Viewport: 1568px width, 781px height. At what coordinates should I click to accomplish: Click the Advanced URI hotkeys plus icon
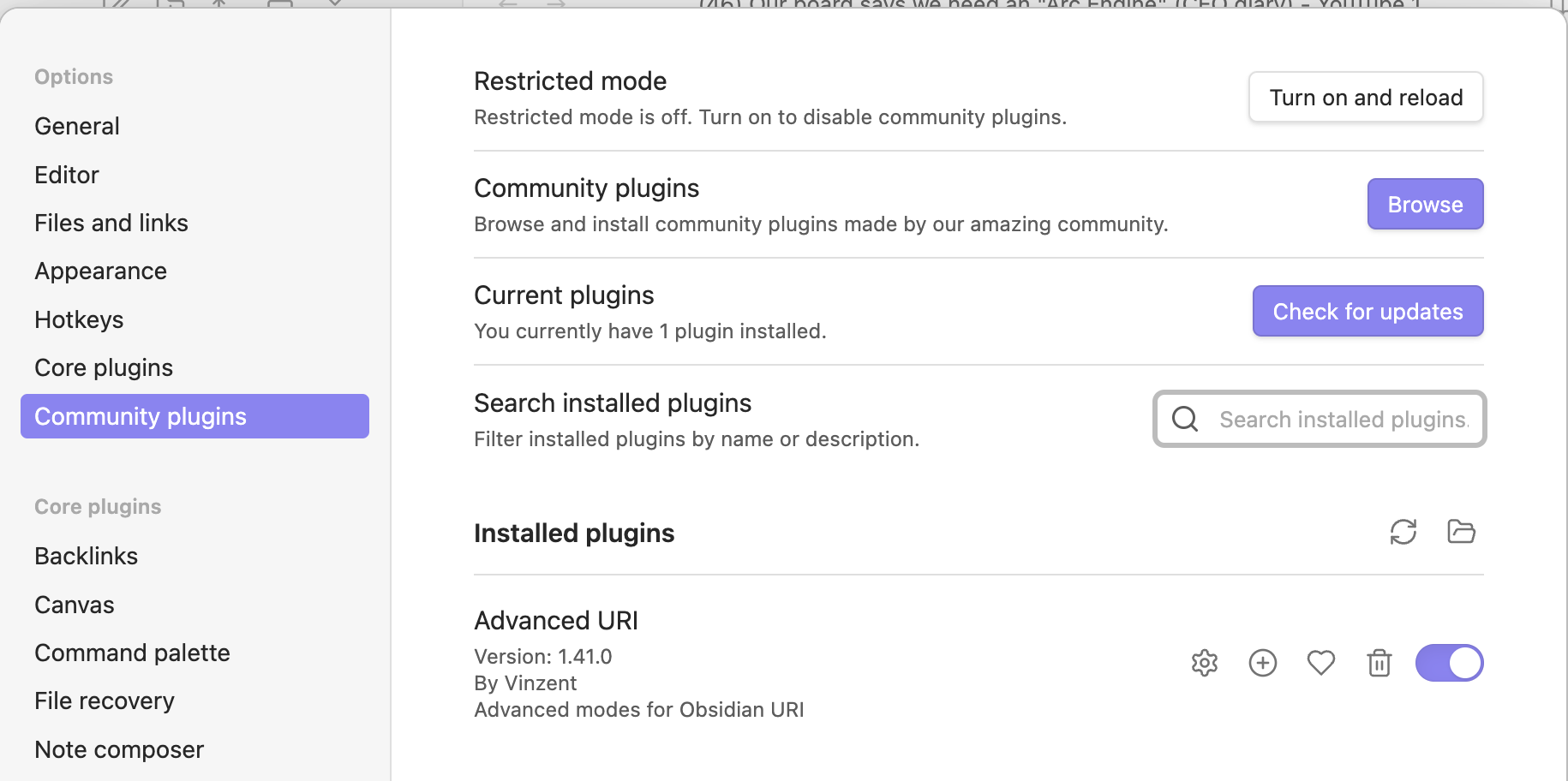(x=1263, y=663)
